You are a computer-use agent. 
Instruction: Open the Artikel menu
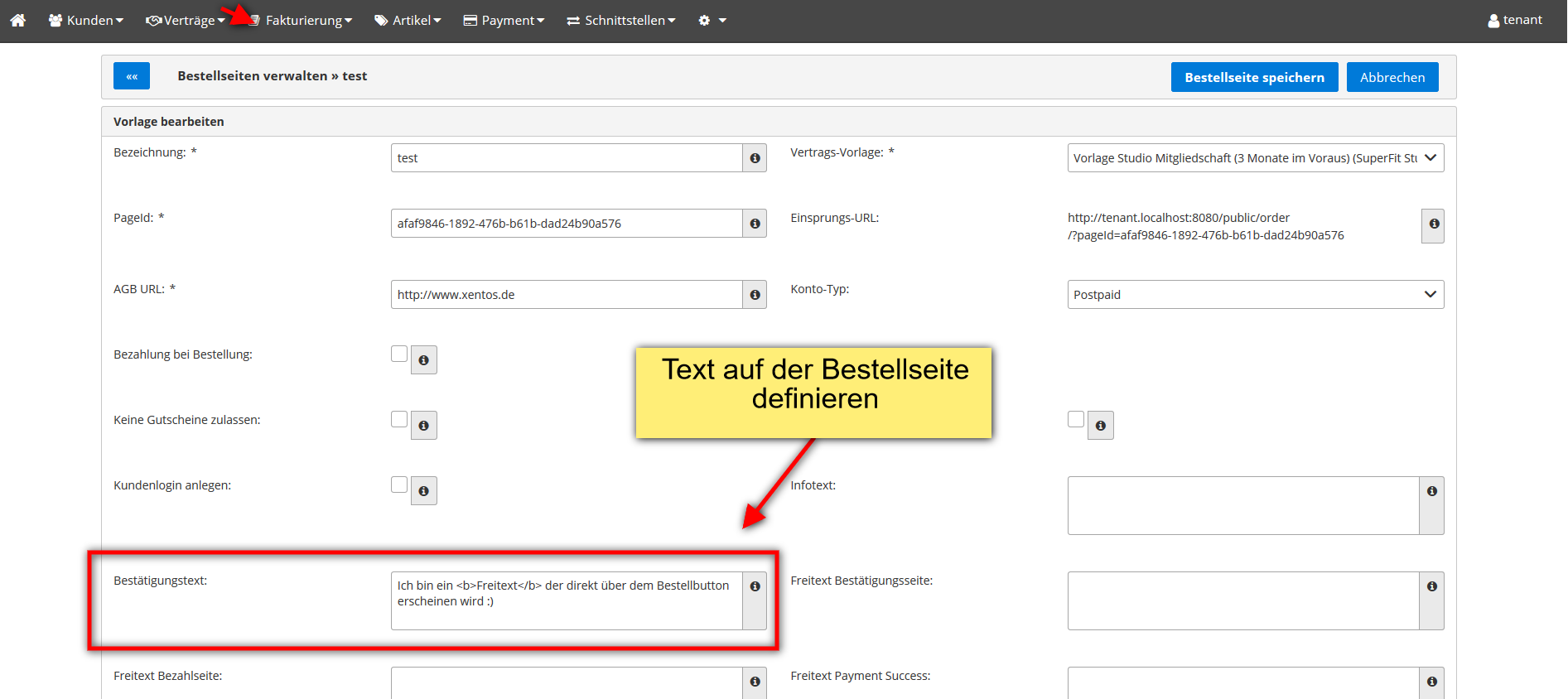408,20
